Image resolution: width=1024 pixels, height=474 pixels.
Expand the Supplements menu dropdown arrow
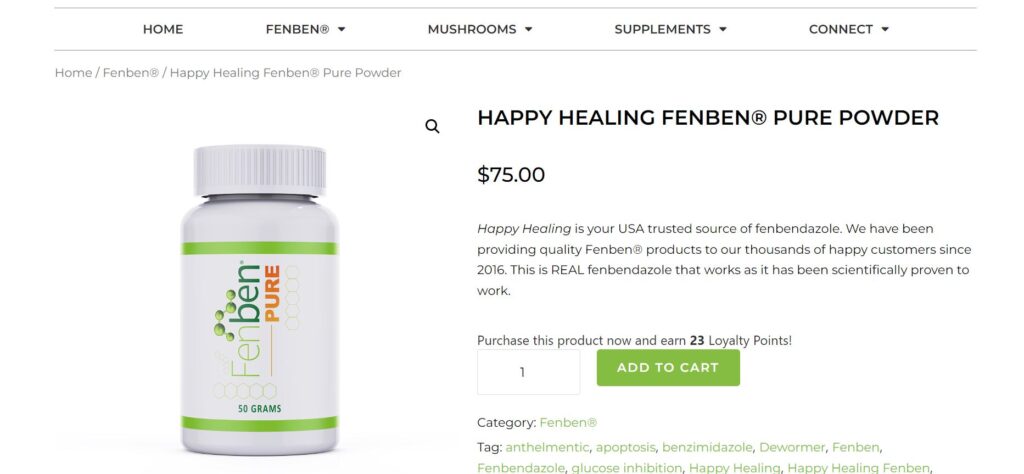tap(723, 29)
